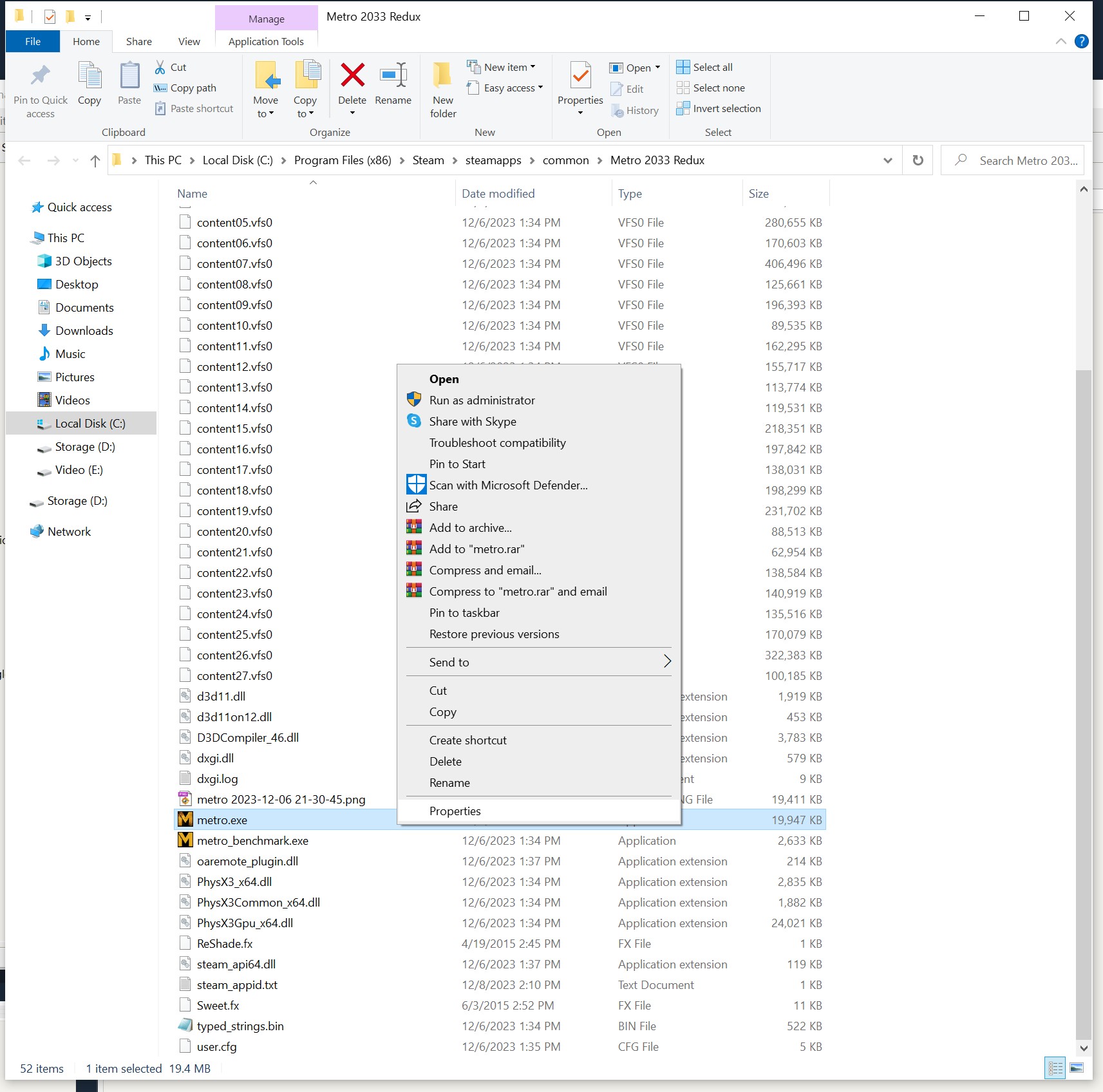The height and width of the screenshot is (1092, 1103).
Task: Click the Cut scissors icon in ribbon
Action: pos(160,67)
